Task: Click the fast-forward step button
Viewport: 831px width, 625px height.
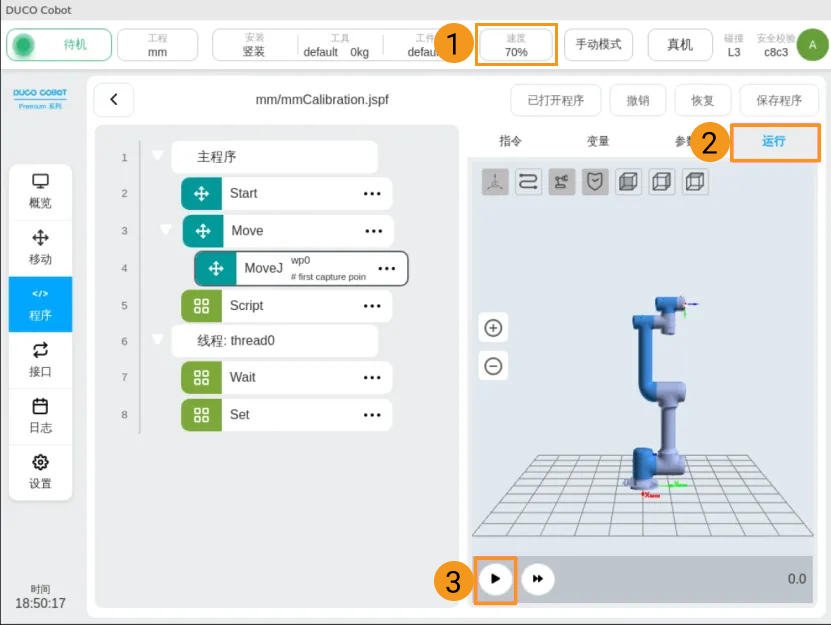Action: [538, 579]
